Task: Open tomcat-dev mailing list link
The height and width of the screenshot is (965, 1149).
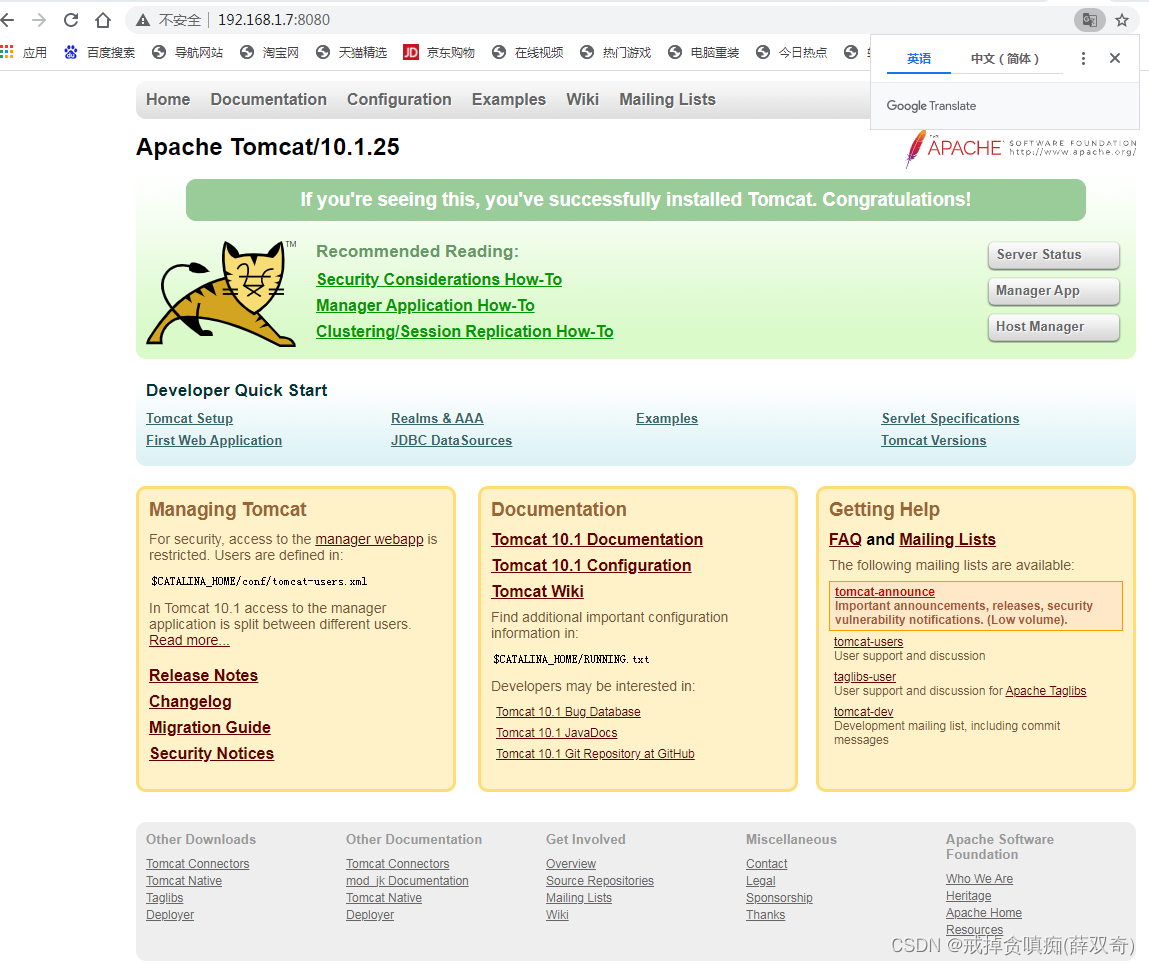Action: (x=863, y=711)
